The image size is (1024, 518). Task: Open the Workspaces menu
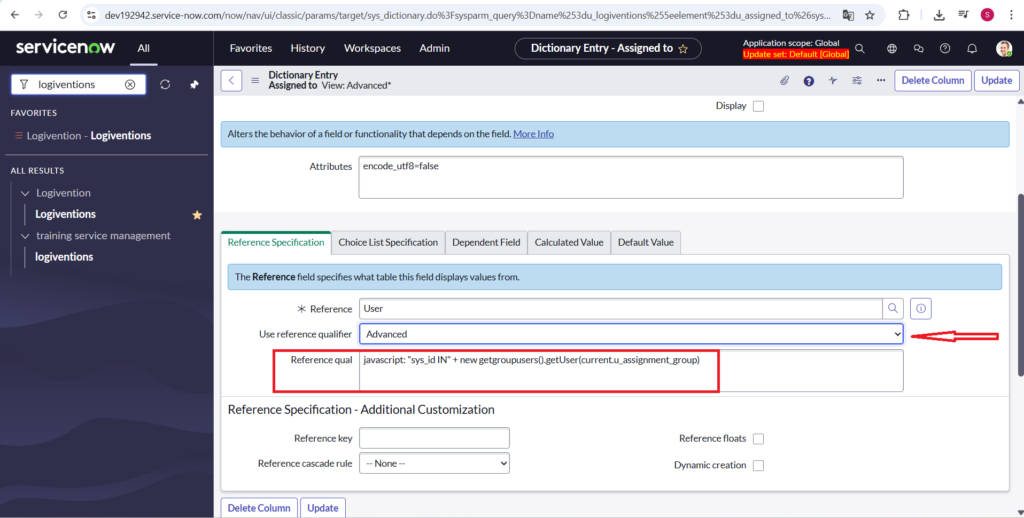tap(372, 48)
